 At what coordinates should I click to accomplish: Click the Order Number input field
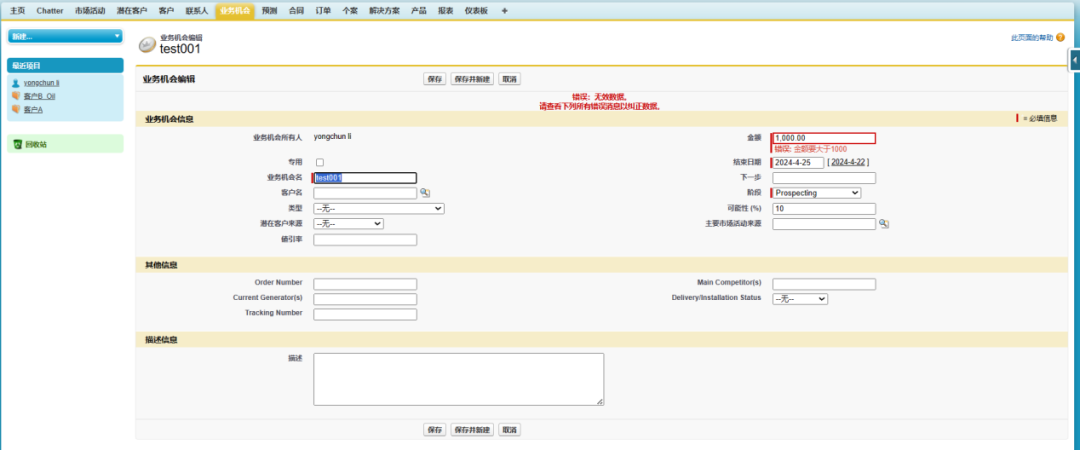pos(365,284)
